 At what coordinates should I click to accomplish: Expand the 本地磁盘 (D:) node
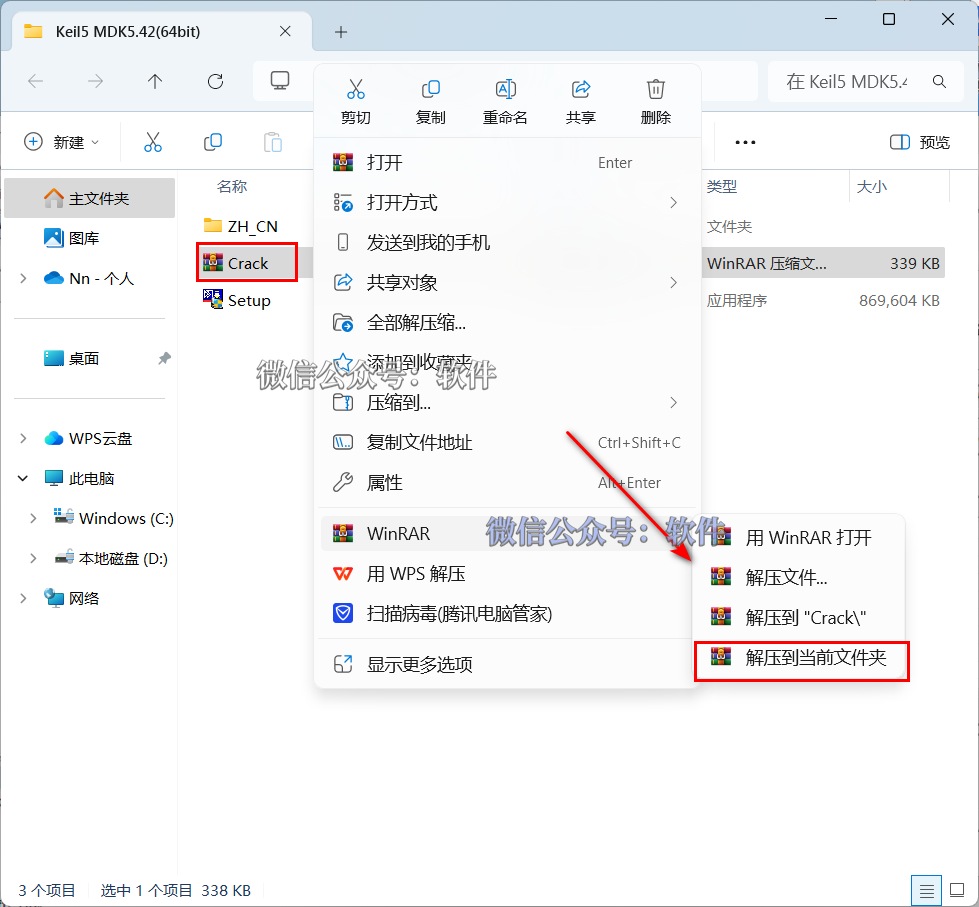click(33, 558)
